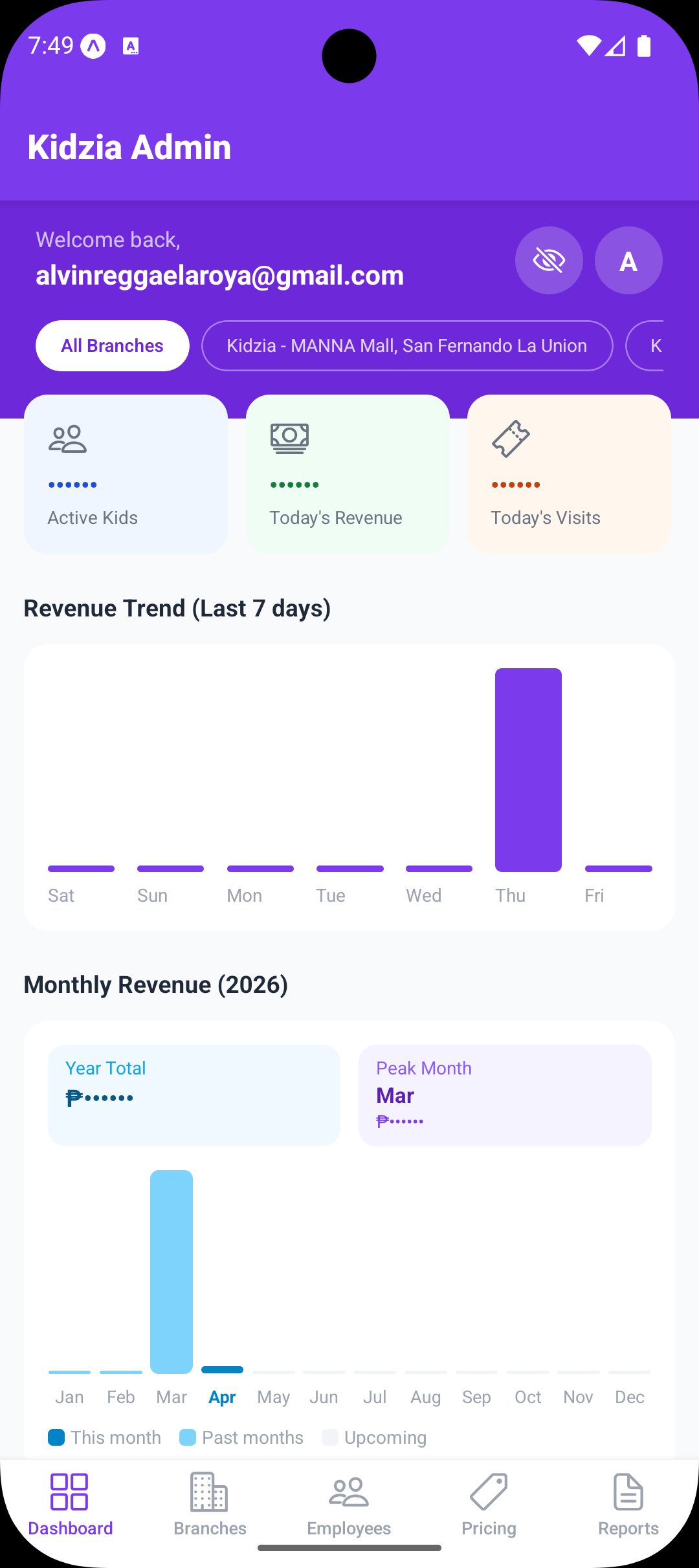This screenshot has height=1568, width=699.
Task: Select the All Branches filter chip
Action: coord(113,345)
